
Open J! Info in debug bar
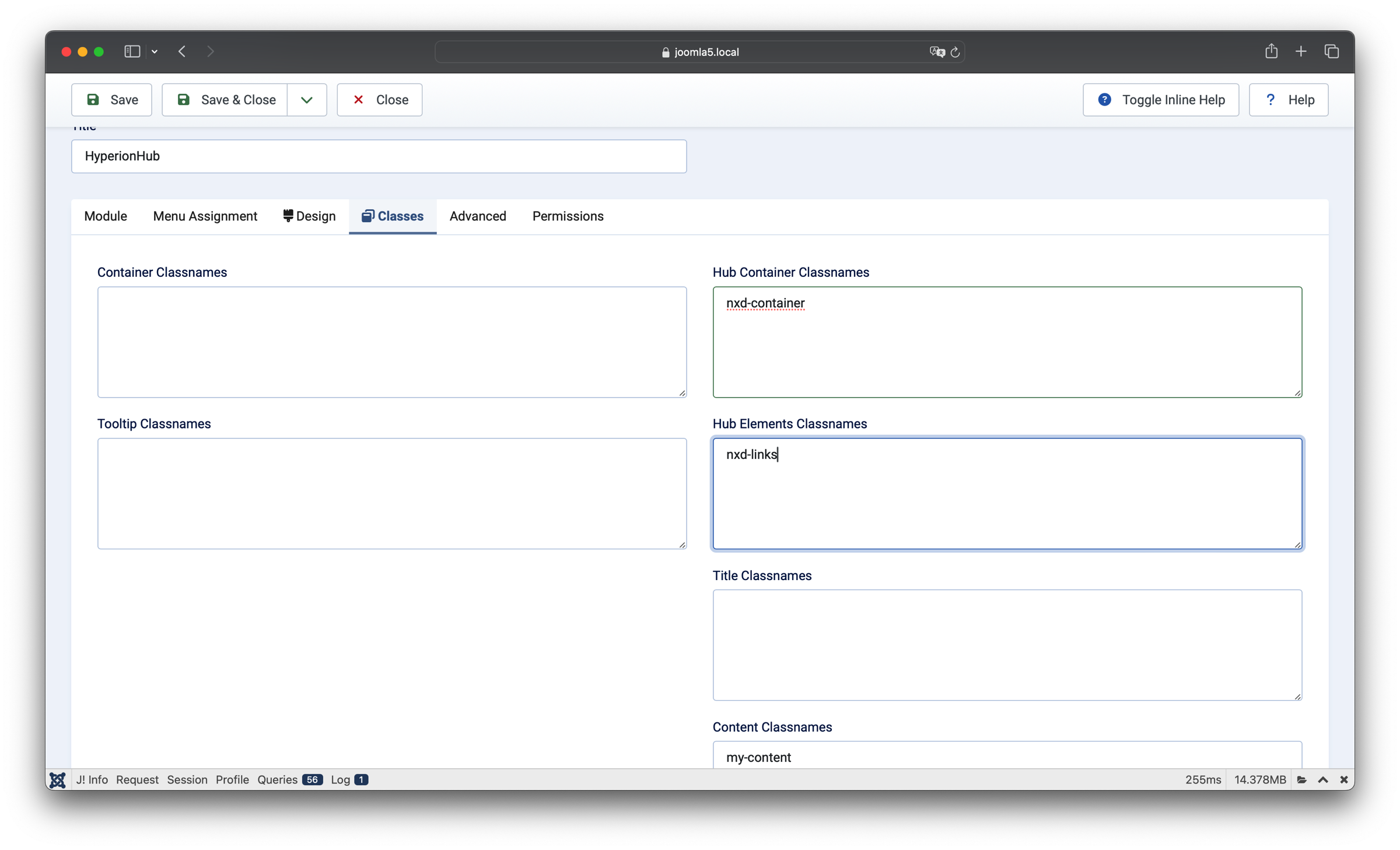point(92,780)
